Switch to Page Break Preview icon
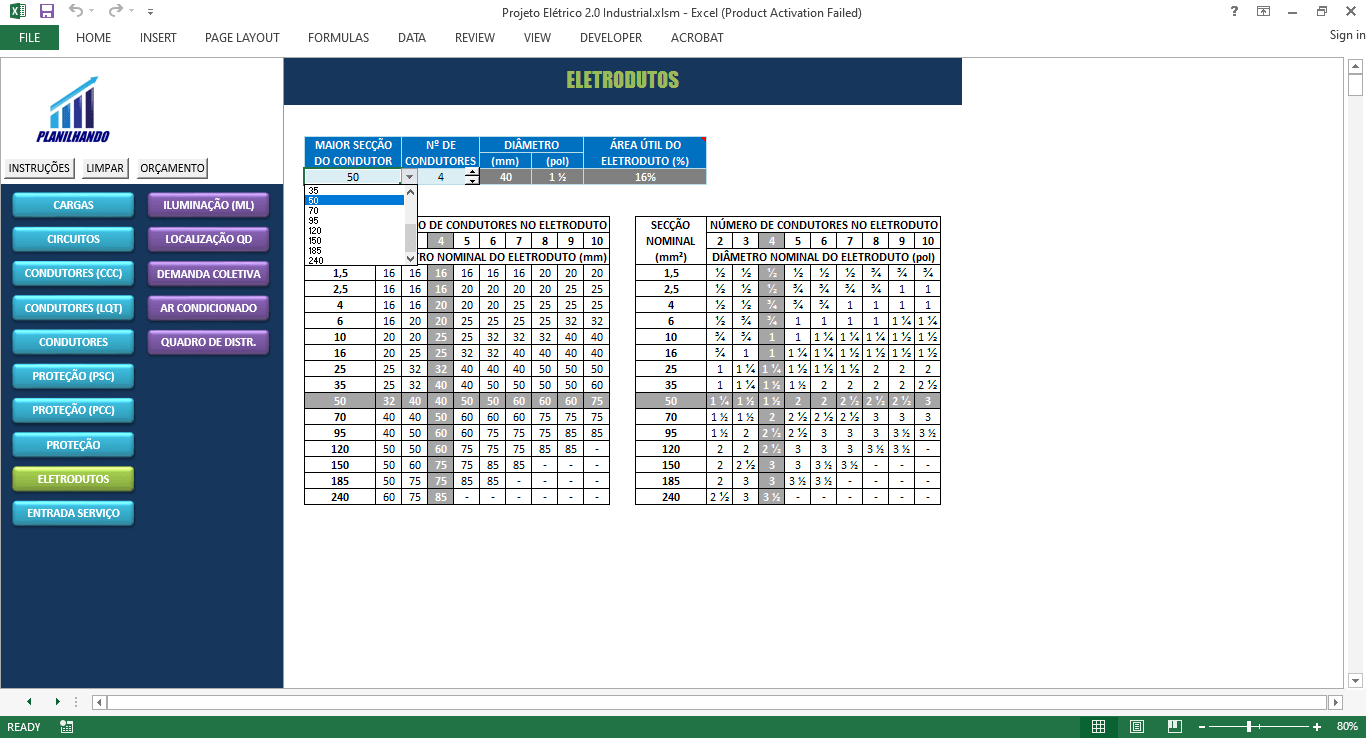The width and height of the screenshot is (1366, 738). (1175, 726)
